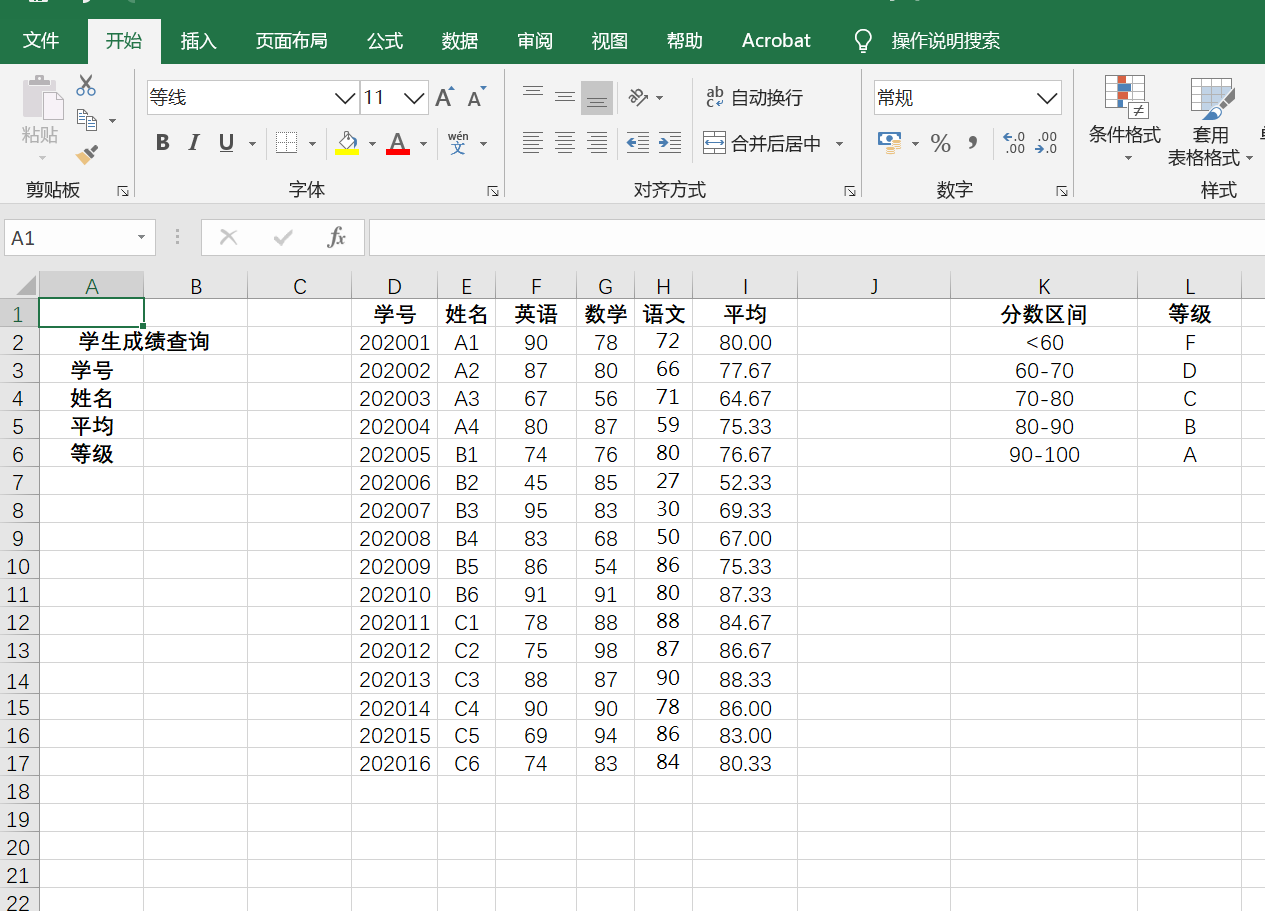Viewport: 1265px width, 911px height.
Task: Toggle bottom align button
Action: [x=597, y=98]
